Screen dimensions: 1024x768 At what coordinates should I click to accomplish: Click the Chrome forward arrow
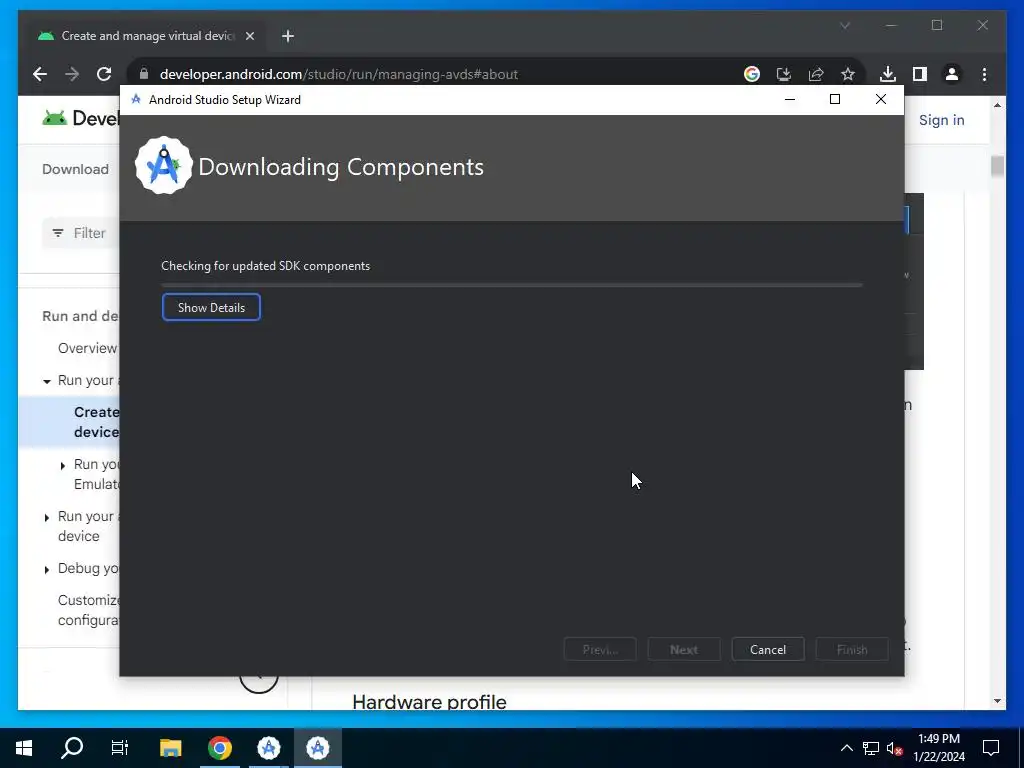72,74
